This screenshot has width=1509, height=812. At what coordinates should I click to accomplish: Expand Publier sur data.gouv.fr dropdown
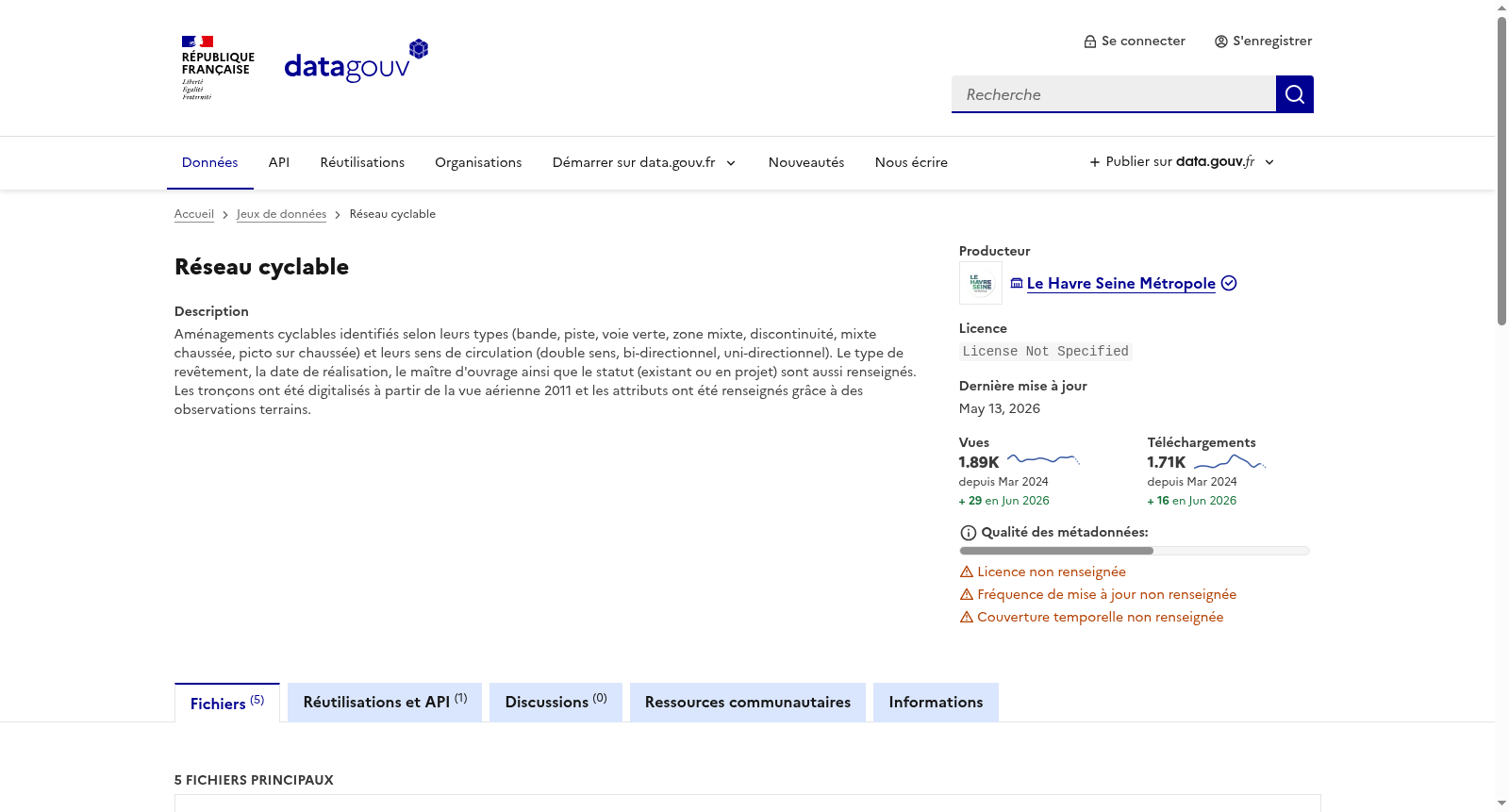coord(1182,162)
